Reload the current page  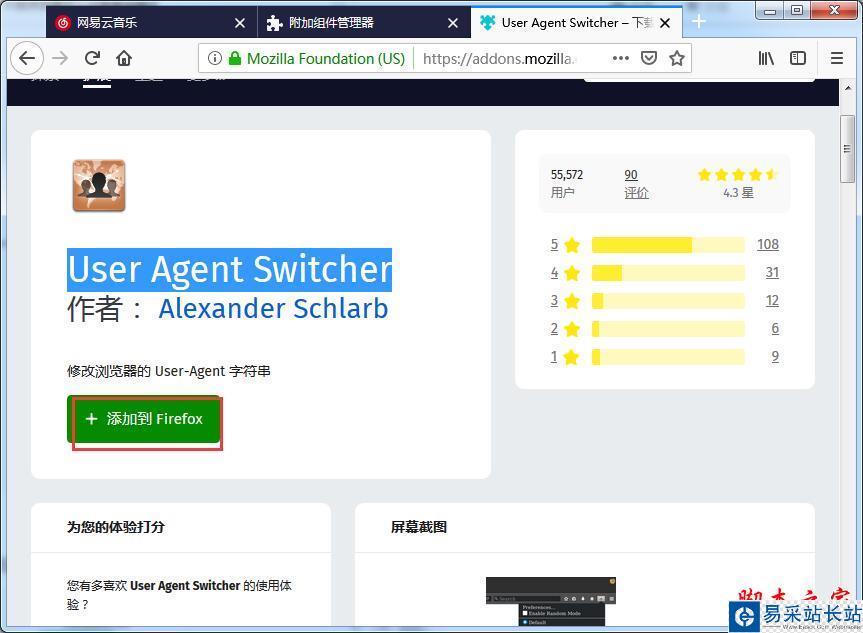[92, 58]
